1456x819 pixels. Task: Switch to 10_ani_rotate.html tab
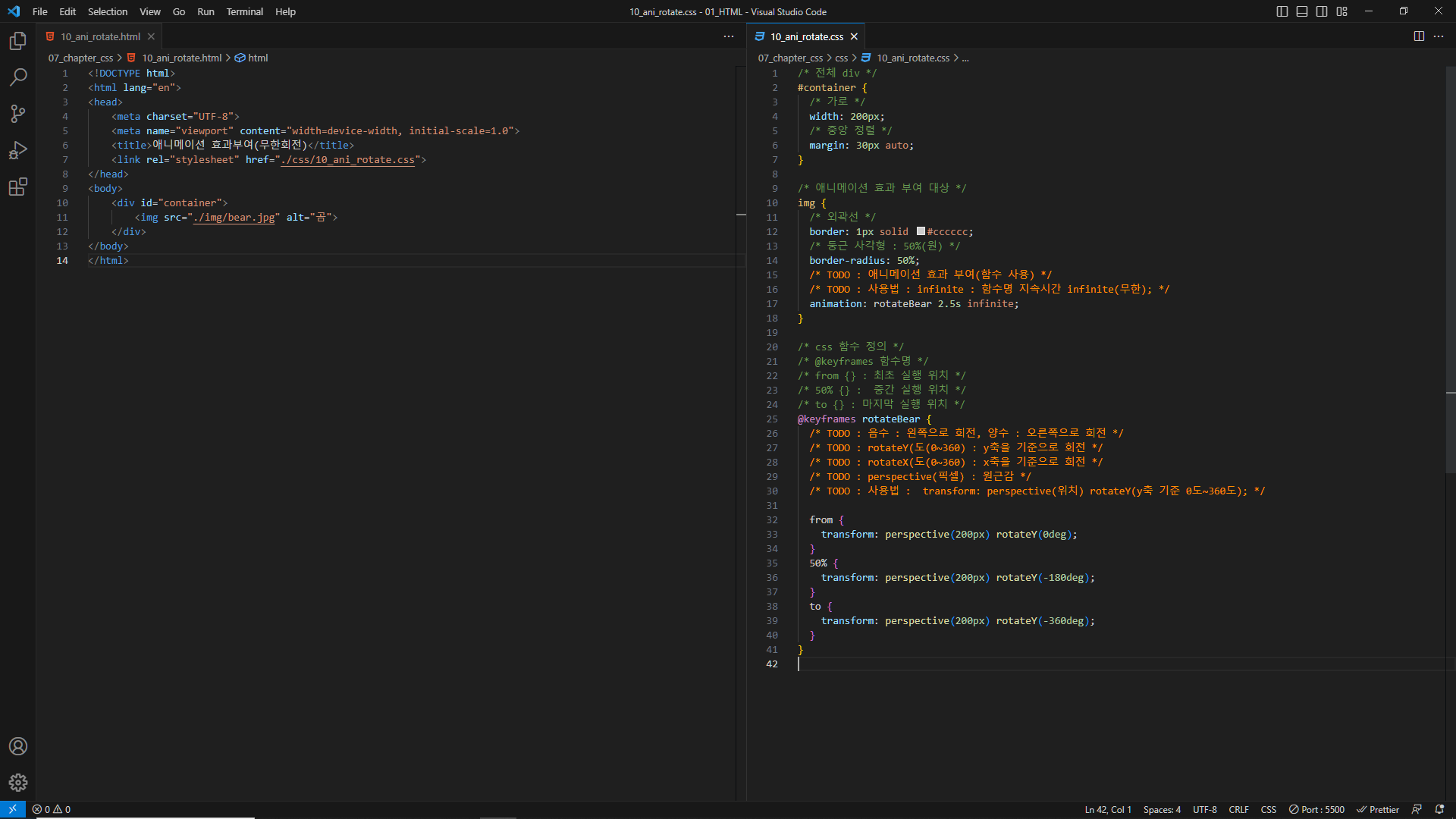[x=100, y=36]
